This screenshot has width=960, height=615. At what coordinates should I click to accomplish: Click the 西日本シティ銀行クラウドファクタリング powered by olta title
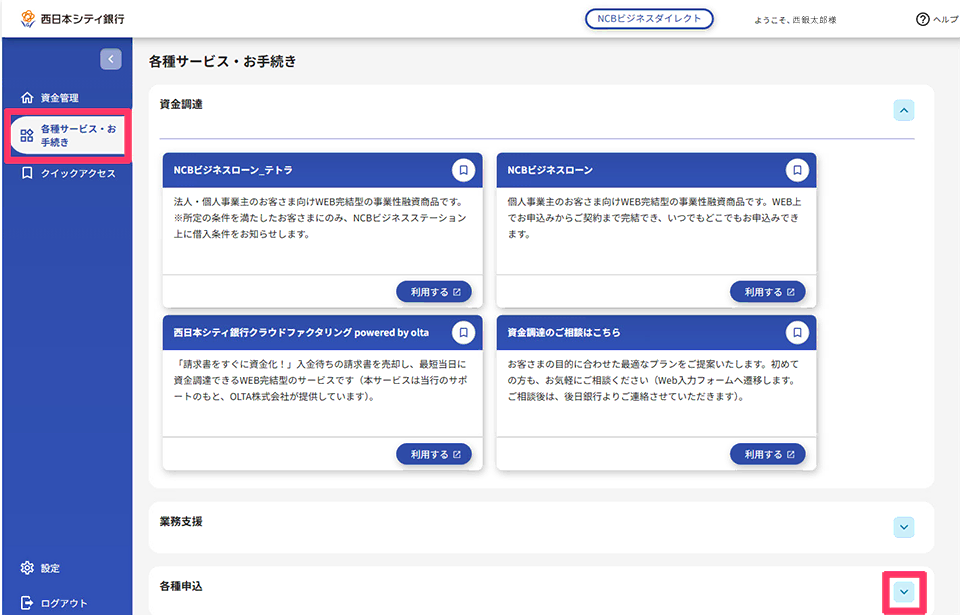(x=301, y=333)
